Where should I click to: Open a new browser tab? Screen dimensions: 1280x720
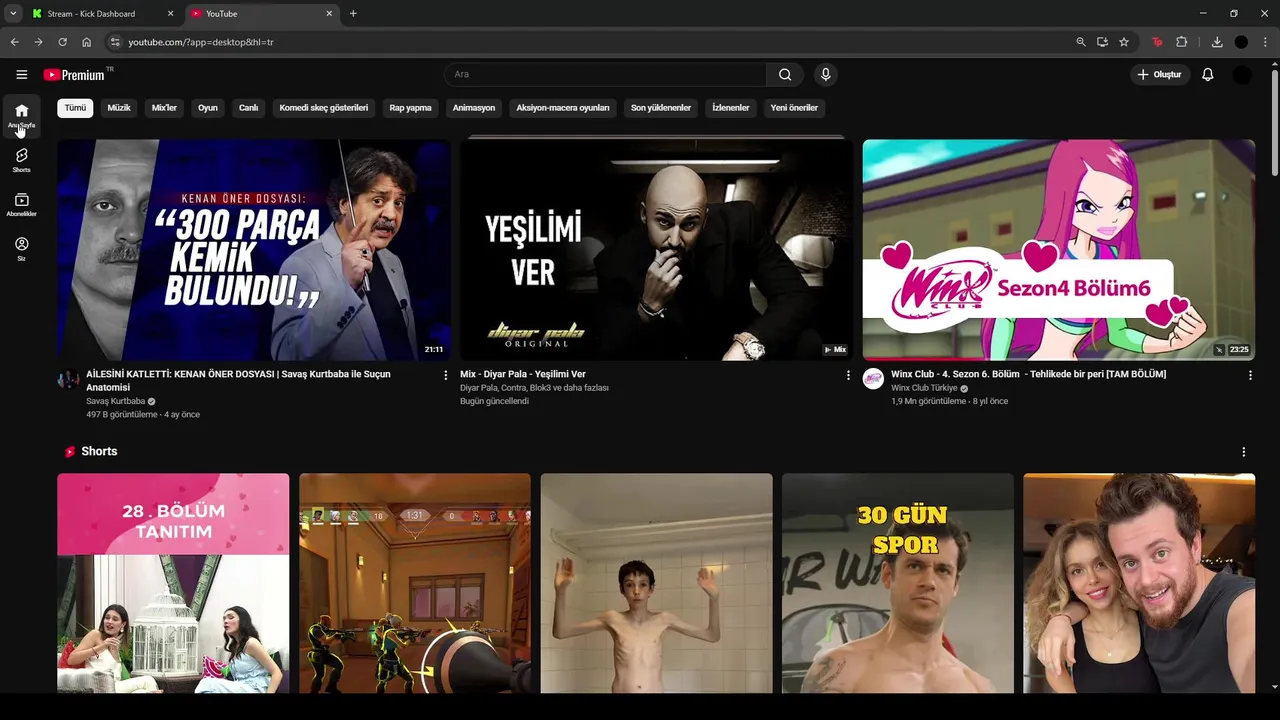tap(353, 14)
